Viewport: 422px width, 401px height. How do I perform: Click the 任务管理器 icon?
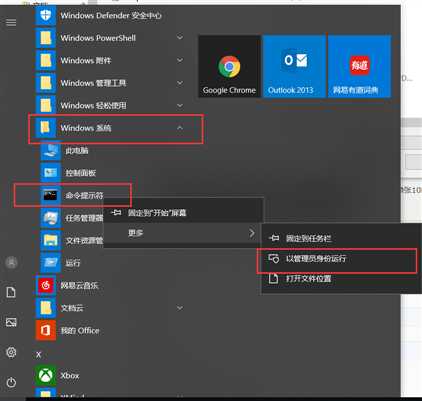point(50,218)
